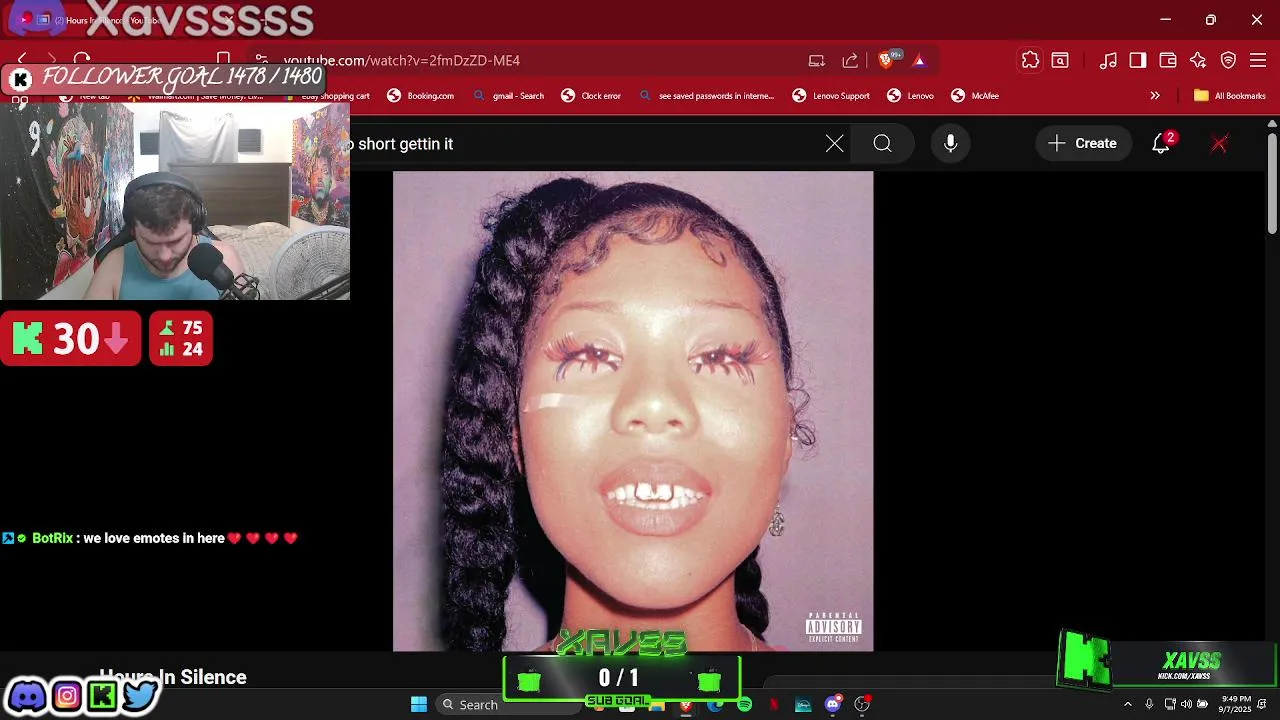Viewport: 1280px width, 720px height.
Task: Open the site information icon beside the URL
Action: click(261, 60)
